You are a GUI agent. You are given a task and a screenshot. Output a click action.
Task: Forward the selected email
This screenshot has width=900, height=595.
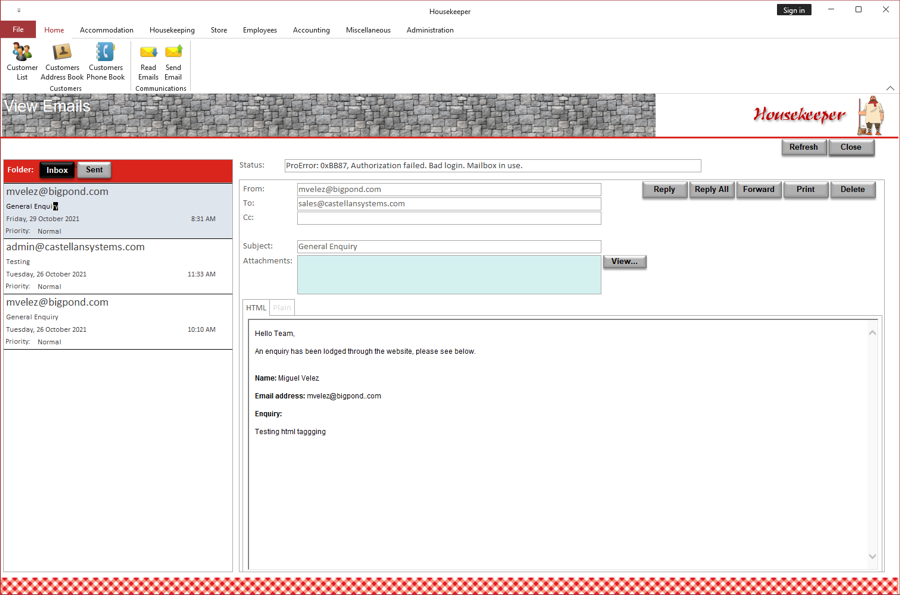[759, 189]
